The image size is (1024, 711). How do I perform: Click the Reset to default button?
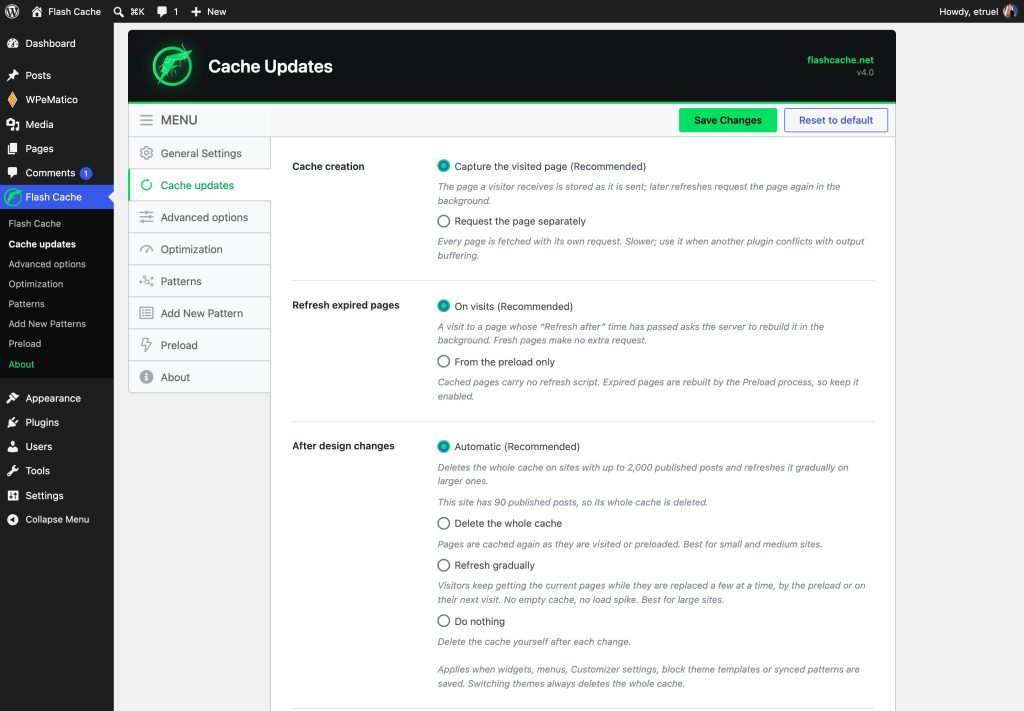point(836,120)
